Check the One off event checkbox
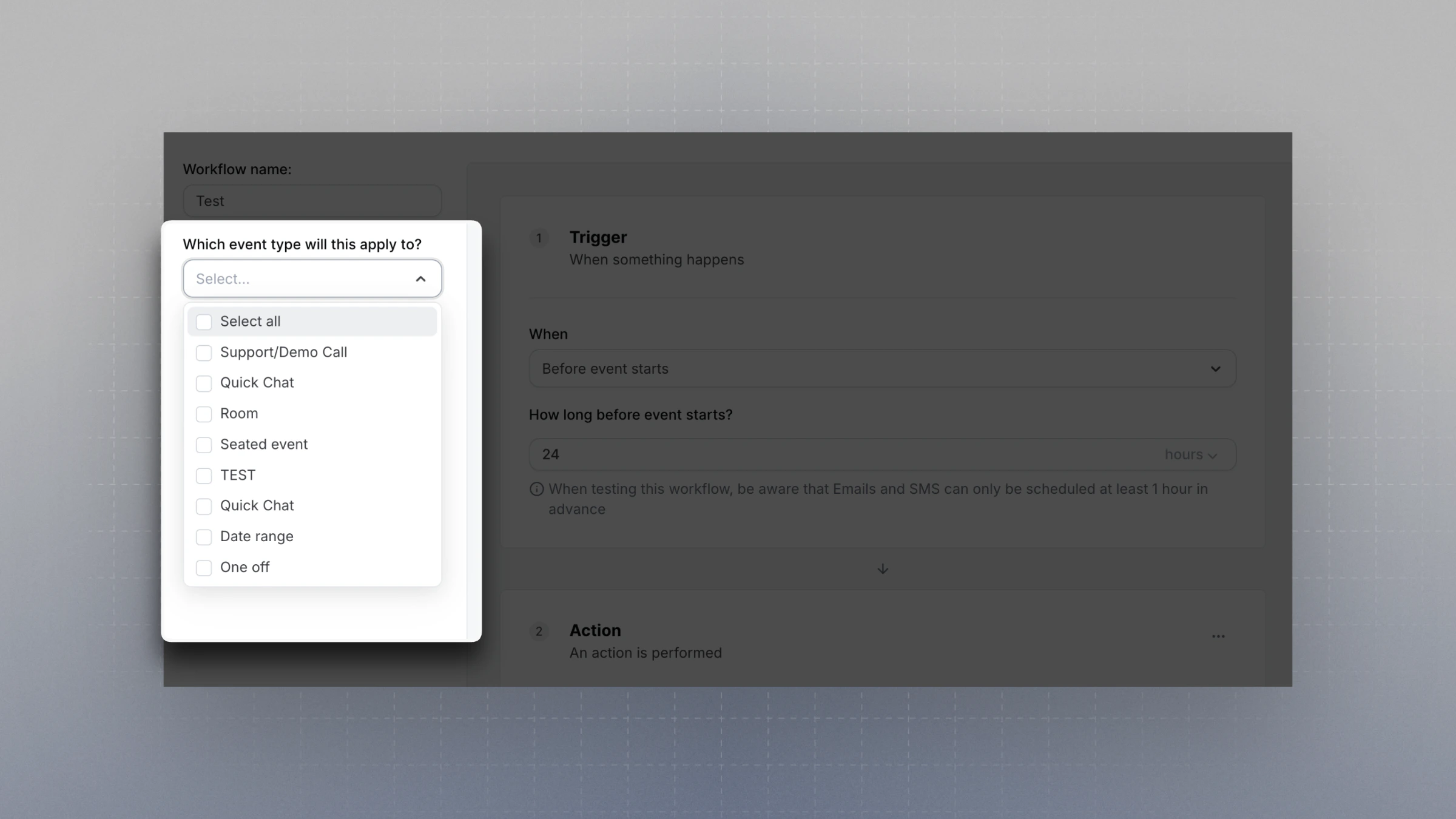This screenshot has width=1456, height=819. point(204,568)
